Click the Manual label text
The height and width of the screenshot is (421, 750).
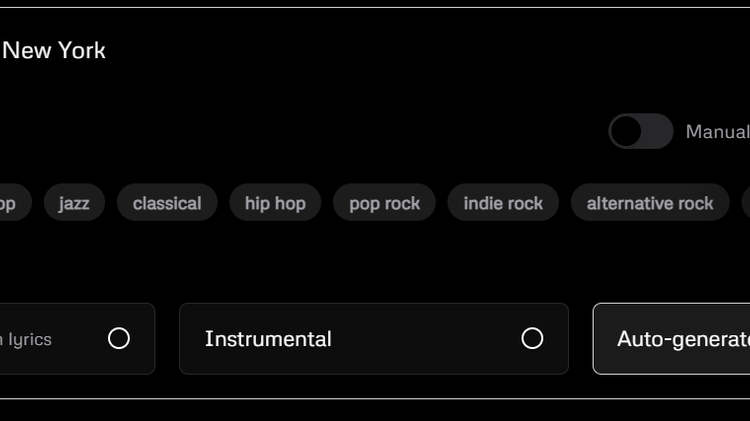(717, 131)
